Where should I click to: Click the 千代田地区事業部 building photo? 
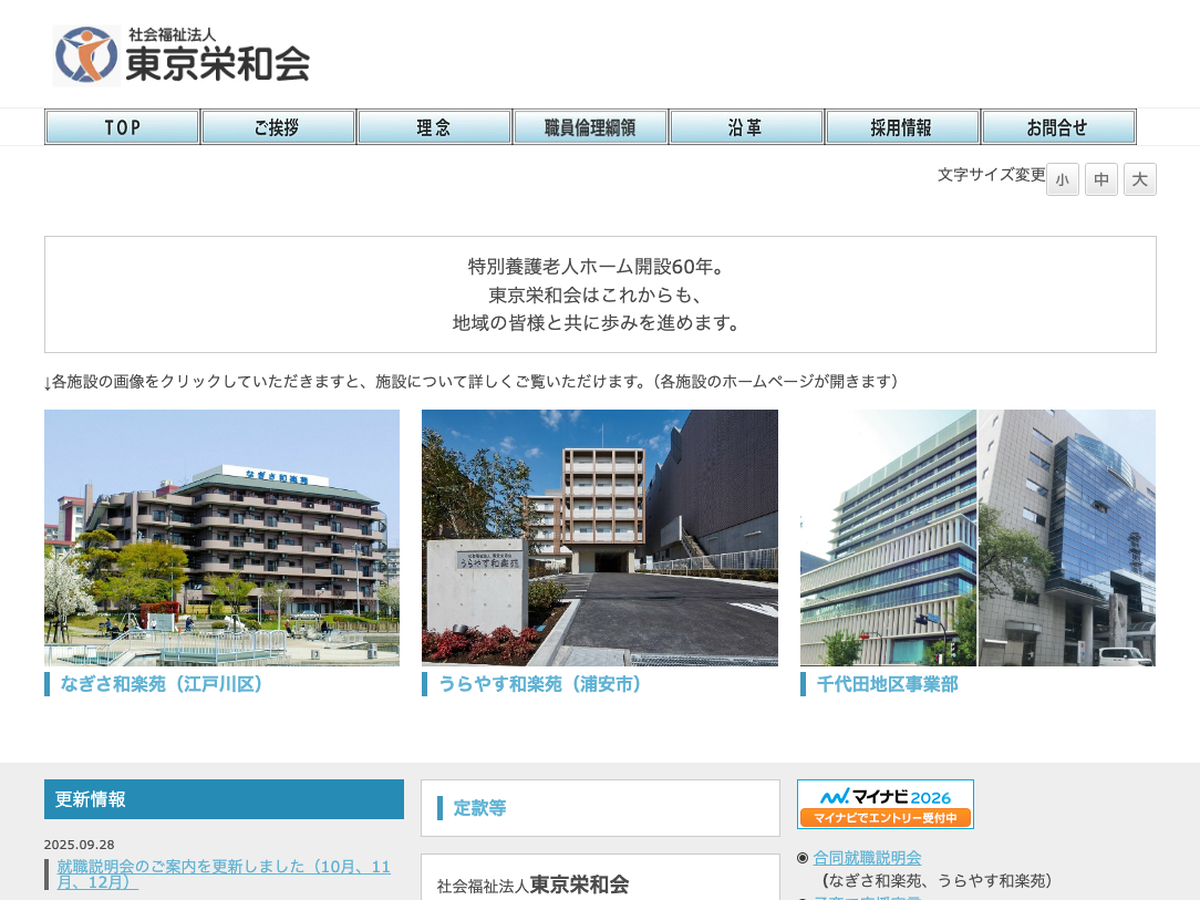977,537
